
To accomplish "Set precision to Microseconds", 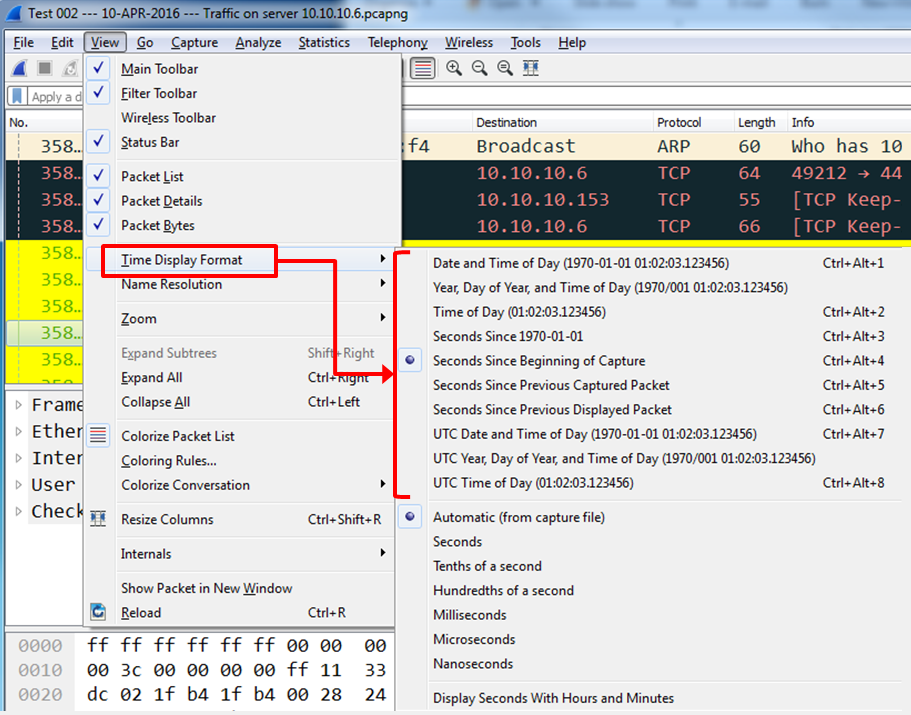I will tap(474, 639).
